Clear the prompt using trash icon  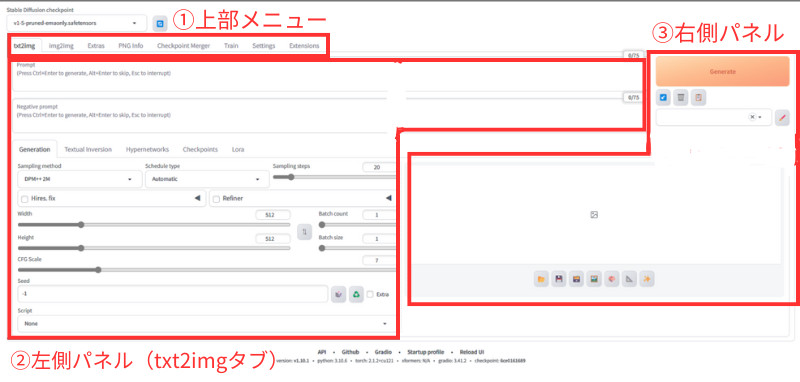(x=681, y=97)
